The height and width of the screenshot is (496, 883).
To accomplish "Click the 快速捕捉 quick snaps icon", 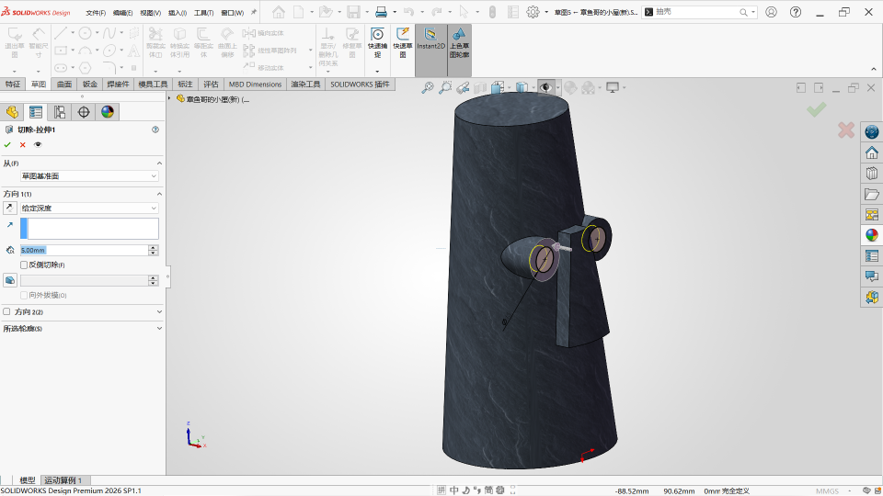I will click(377, 42).
